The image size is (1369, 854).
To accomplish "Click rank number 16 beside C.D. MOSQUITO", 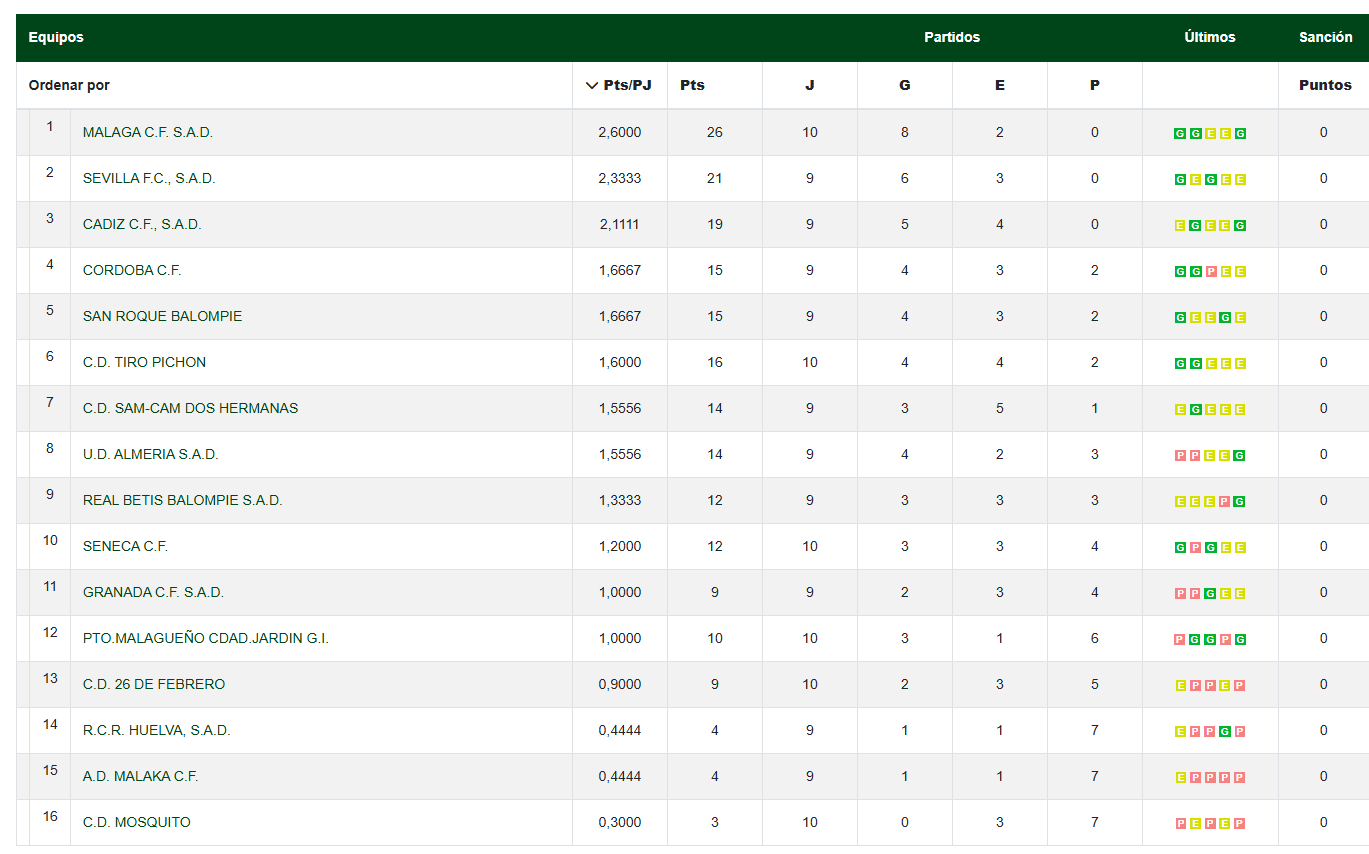I will point(50,816).
